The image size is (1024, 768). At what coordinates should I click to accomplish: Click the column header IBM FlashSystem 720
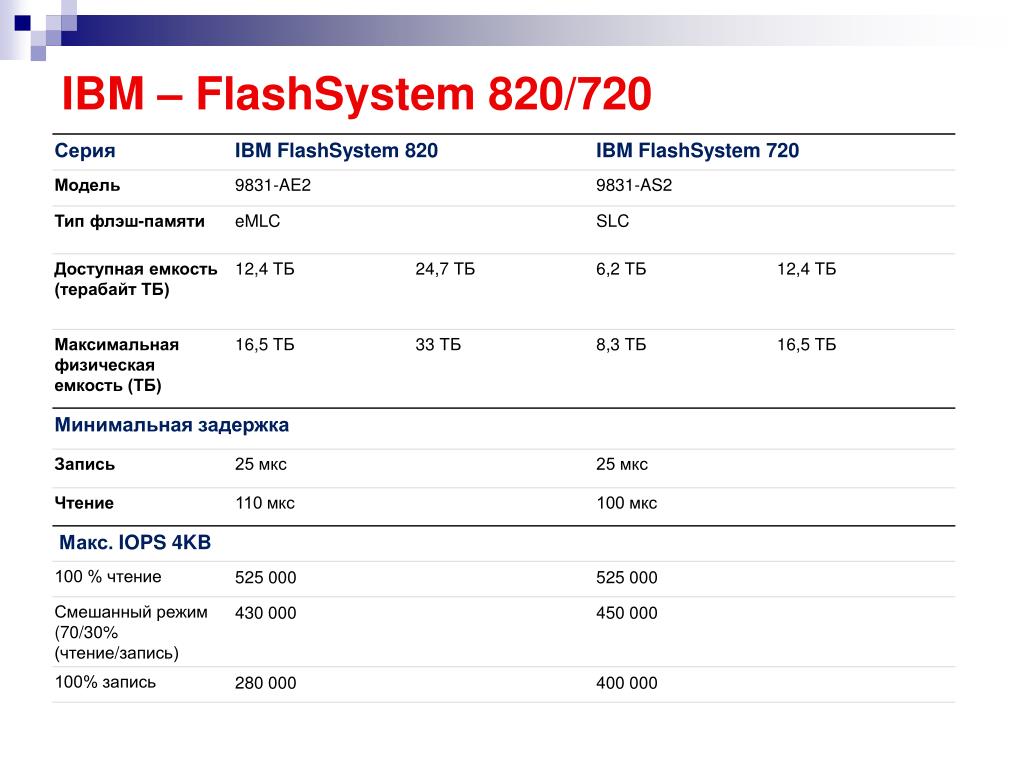[697, 151]
